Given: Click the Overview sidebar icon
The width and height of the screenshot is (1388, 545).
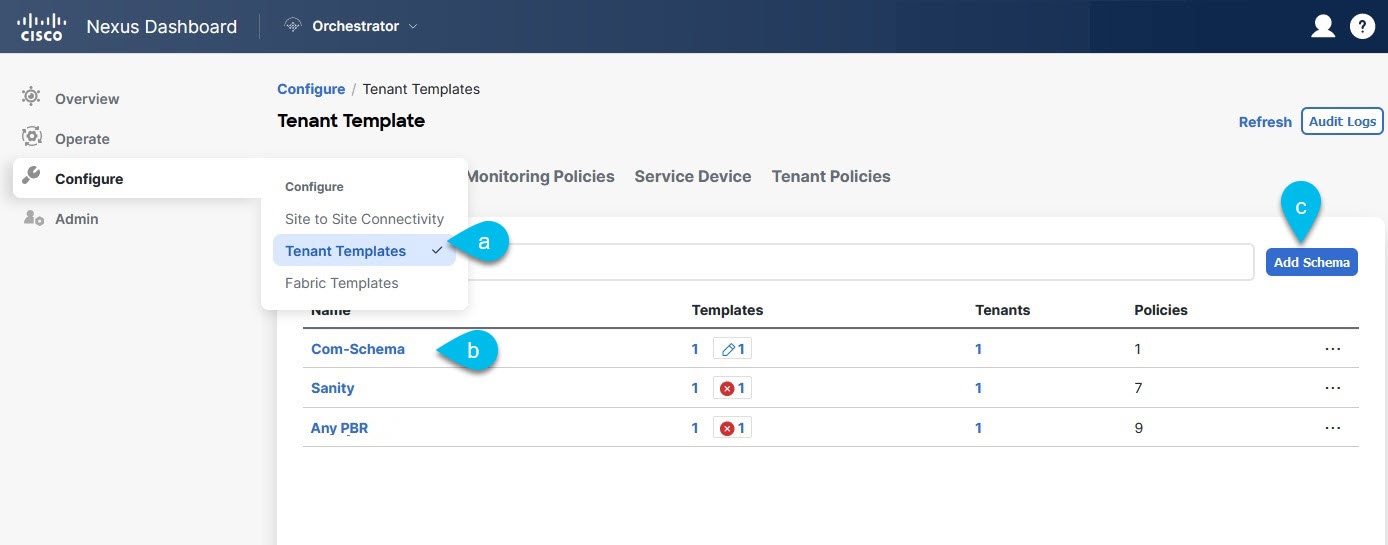Looking at the screenshot, I should coord(31,97).
